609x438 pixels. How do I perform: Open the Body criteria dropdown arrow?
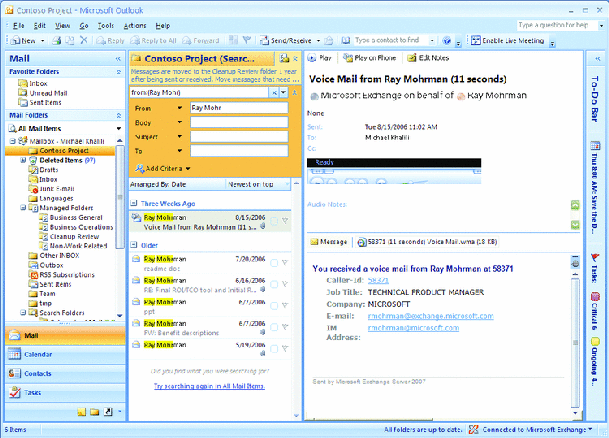[180, 122]
